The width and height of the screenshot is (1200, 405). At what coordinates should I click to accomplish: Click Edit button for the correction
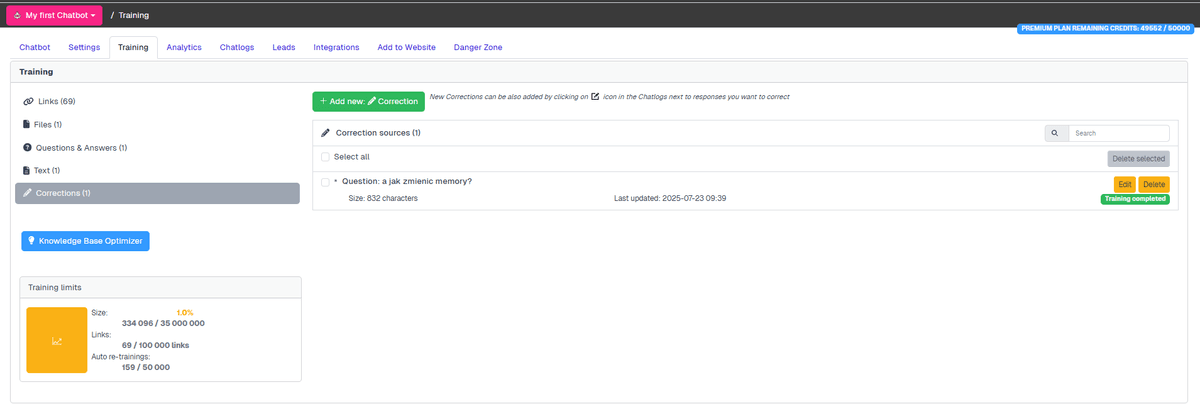tap(1125, 184)
